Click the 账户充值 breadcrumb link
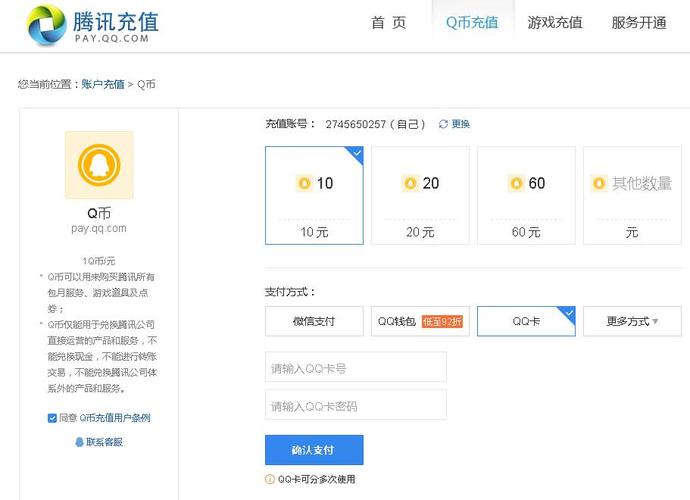 tap(103, 84)
